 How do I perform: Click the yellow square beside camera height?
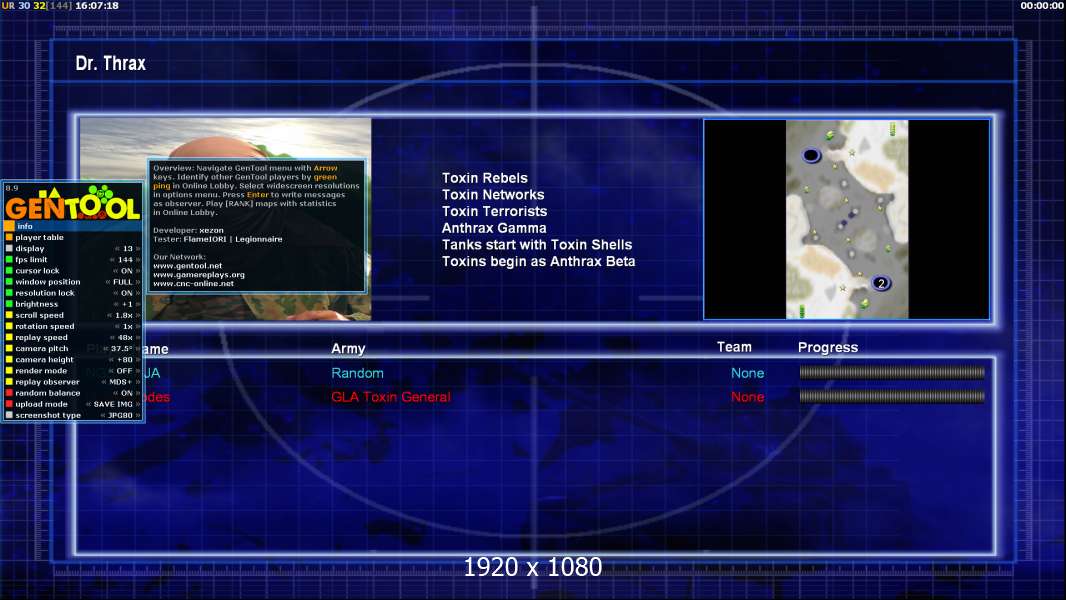tap(9, 359)
